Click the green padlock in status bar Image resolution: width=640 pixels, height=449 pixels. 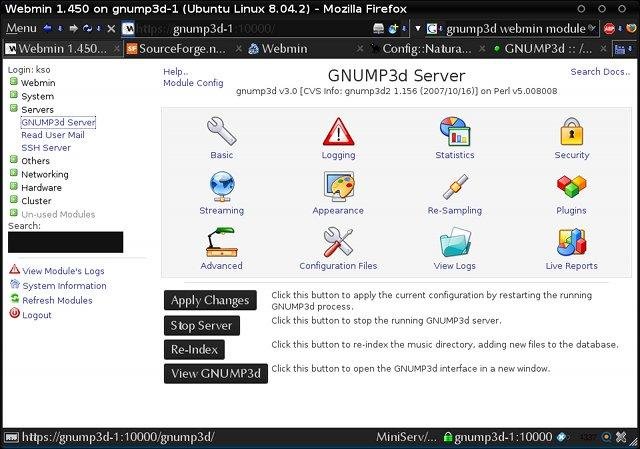pyautogui.click(x=448, y=437)
